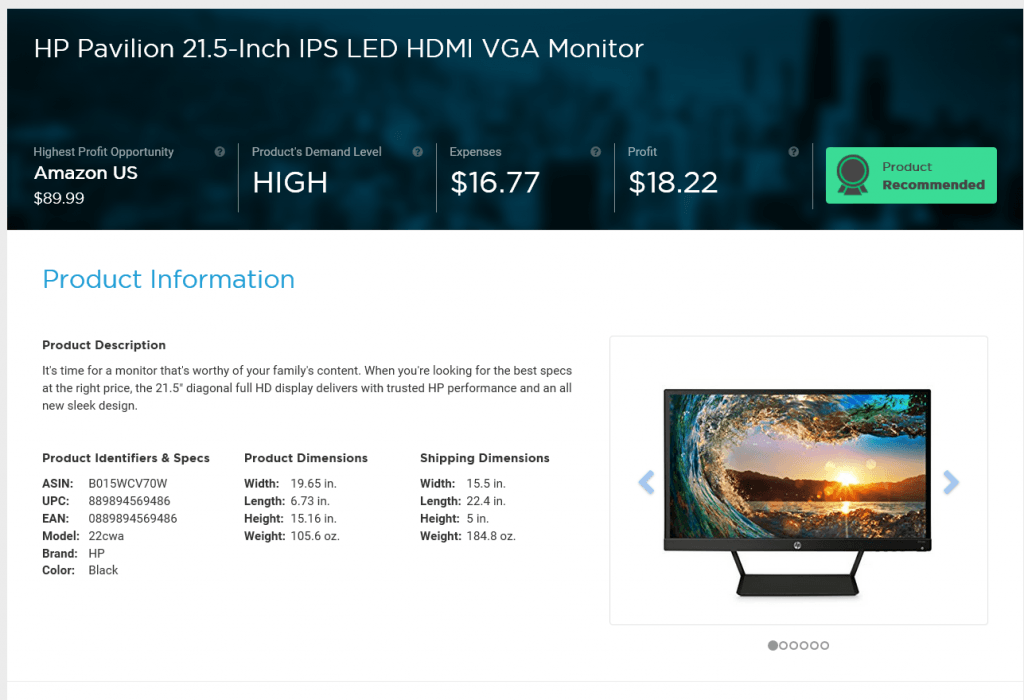1024x700 pixels.
Task: Click the Product Description heading
Action: coord(104,345)
